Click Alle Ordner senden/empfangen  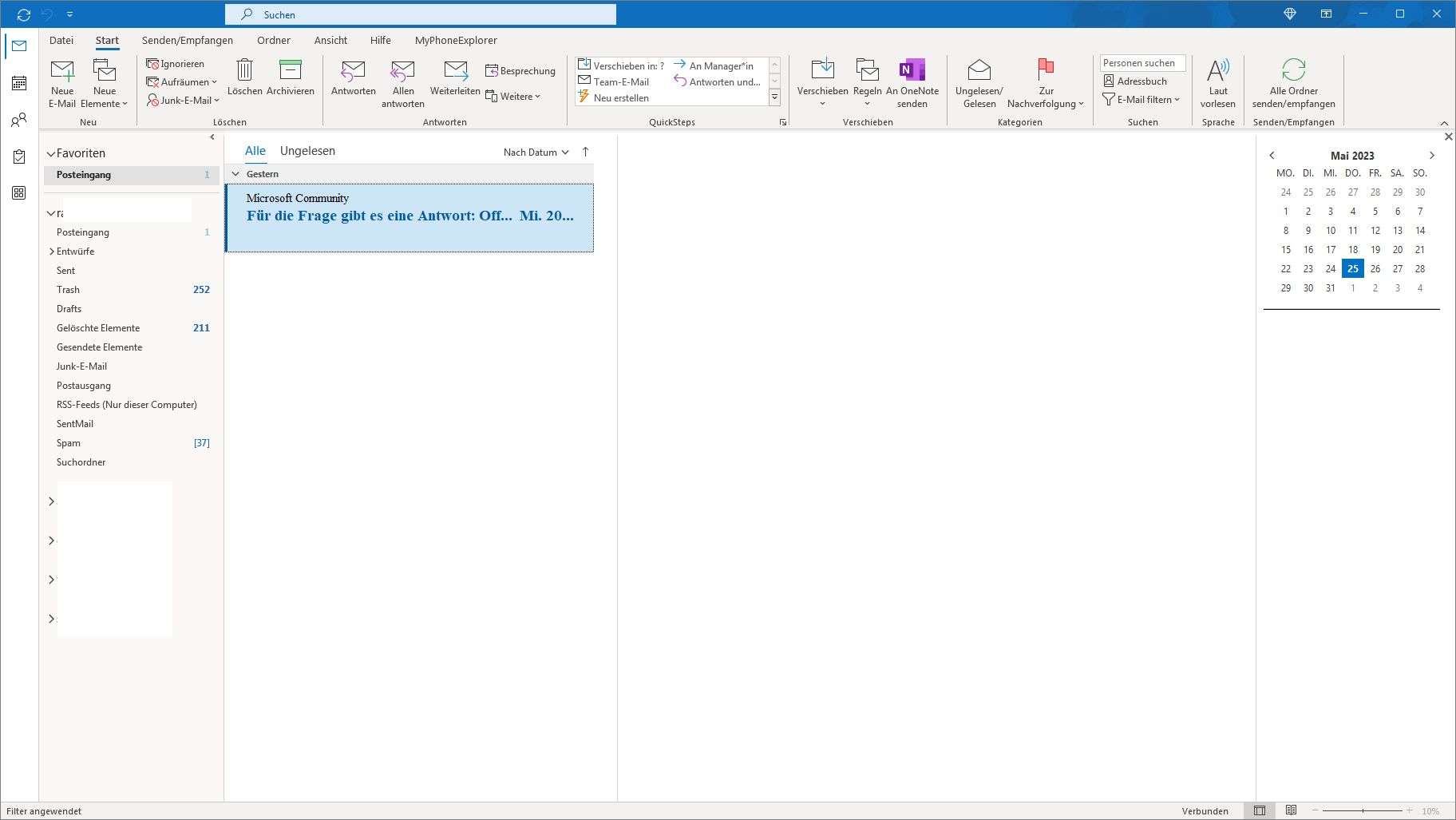(1294, 83)
